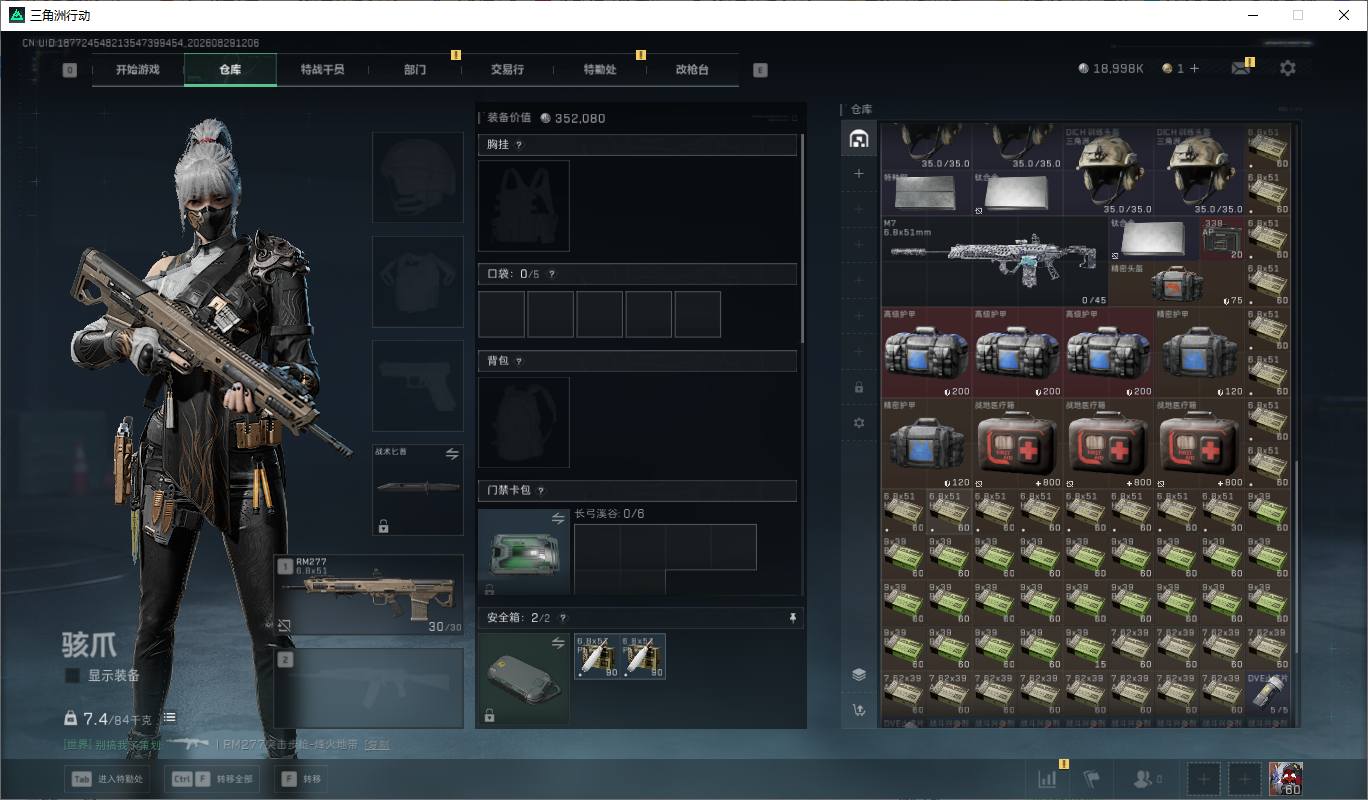Go to the 部门 tab
Viewport: 1368px width, 800px height.
coord(415,70)
